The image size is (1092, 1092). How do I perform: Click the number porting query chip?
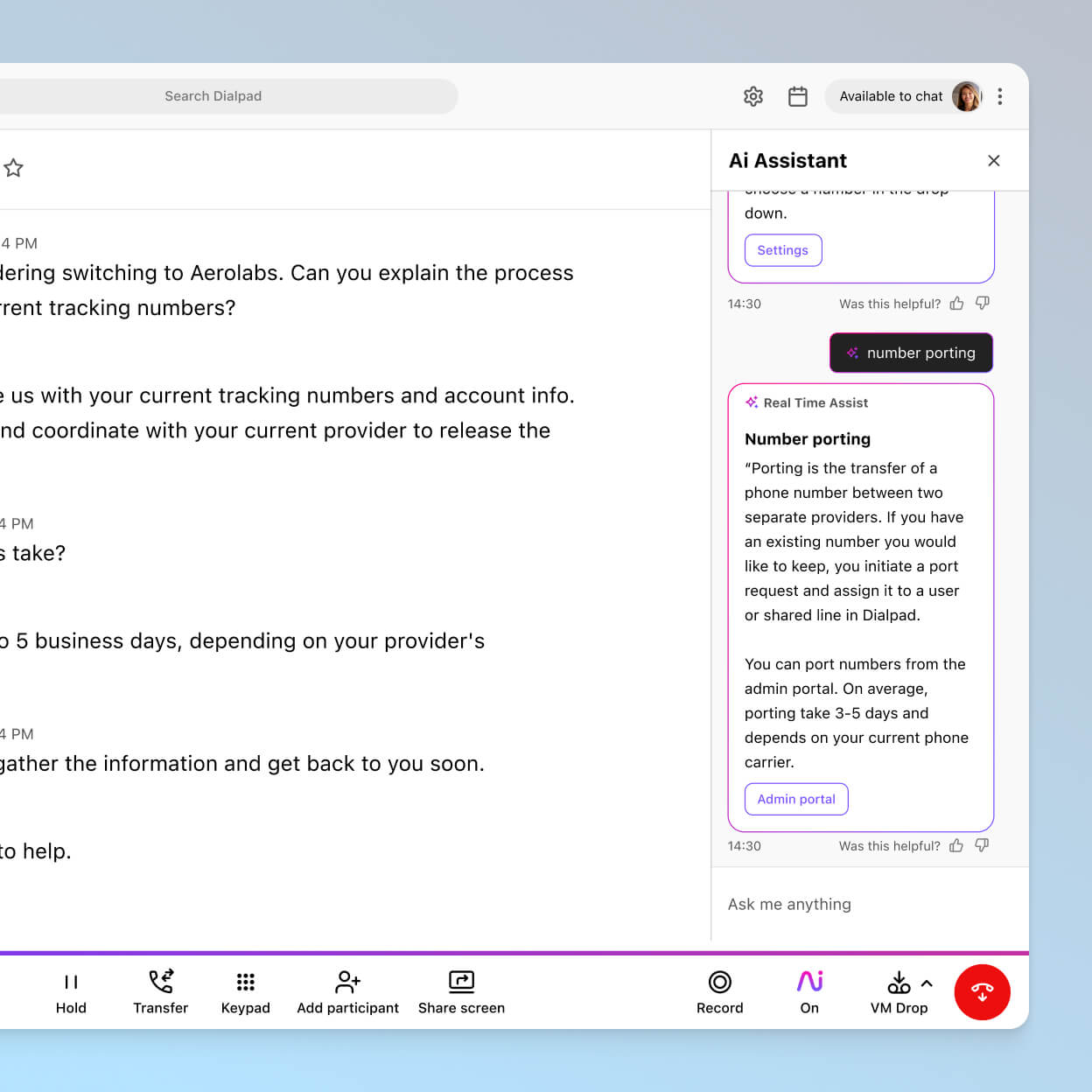911,353
